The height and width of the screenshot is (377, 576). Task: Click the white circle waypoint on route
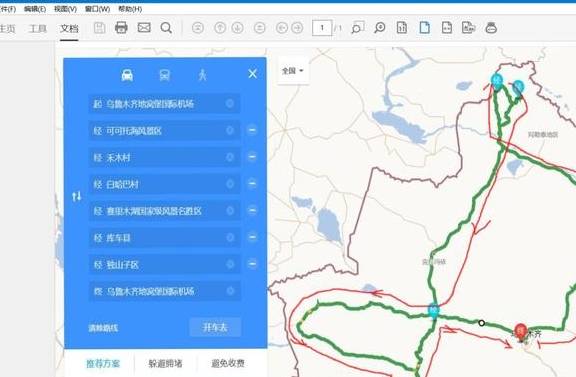481,323
